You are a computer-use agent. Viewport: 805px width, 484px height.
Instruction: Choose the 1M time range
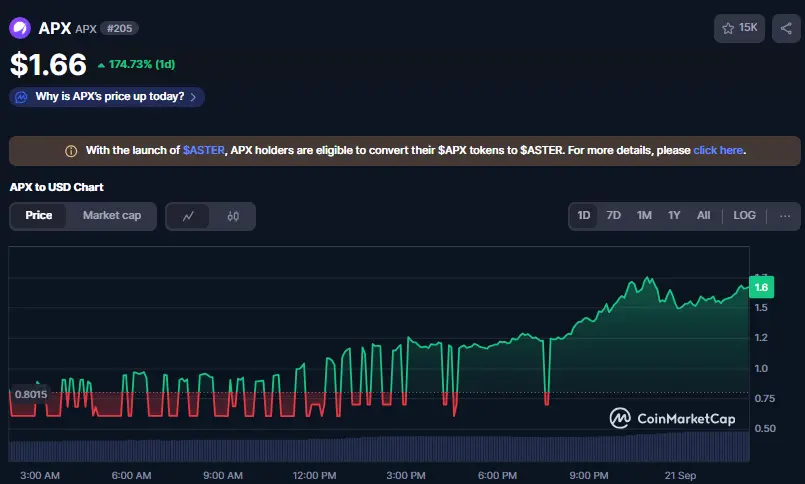[644, 216]
